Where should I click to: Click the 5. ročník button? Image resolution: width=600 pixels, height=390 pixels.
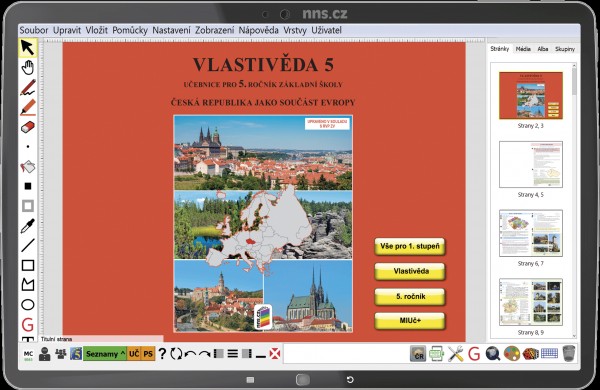410,296
